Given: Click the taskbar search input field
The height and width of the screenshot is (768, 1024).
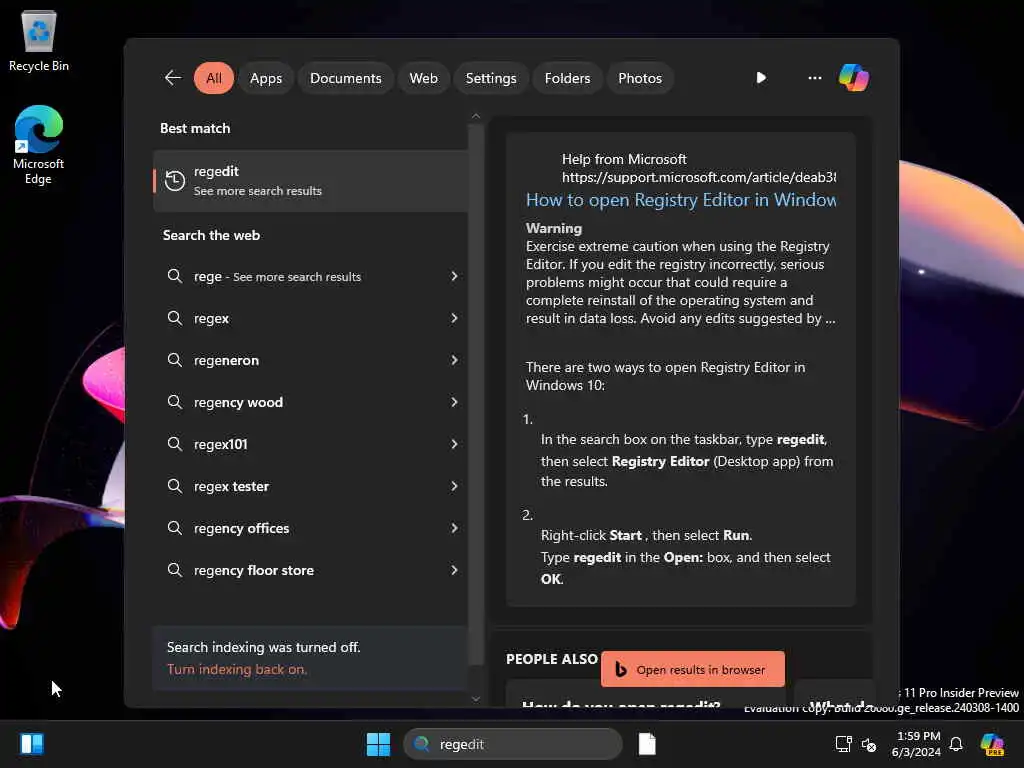Looking at the screenshot, I should tap(513, 744).
